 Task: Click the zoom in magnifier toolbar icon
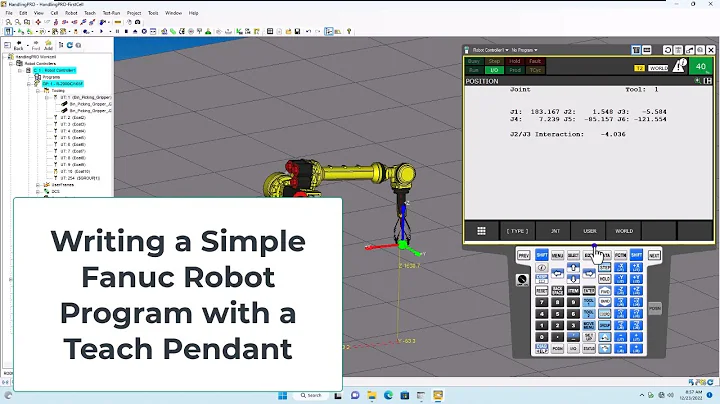8,22
